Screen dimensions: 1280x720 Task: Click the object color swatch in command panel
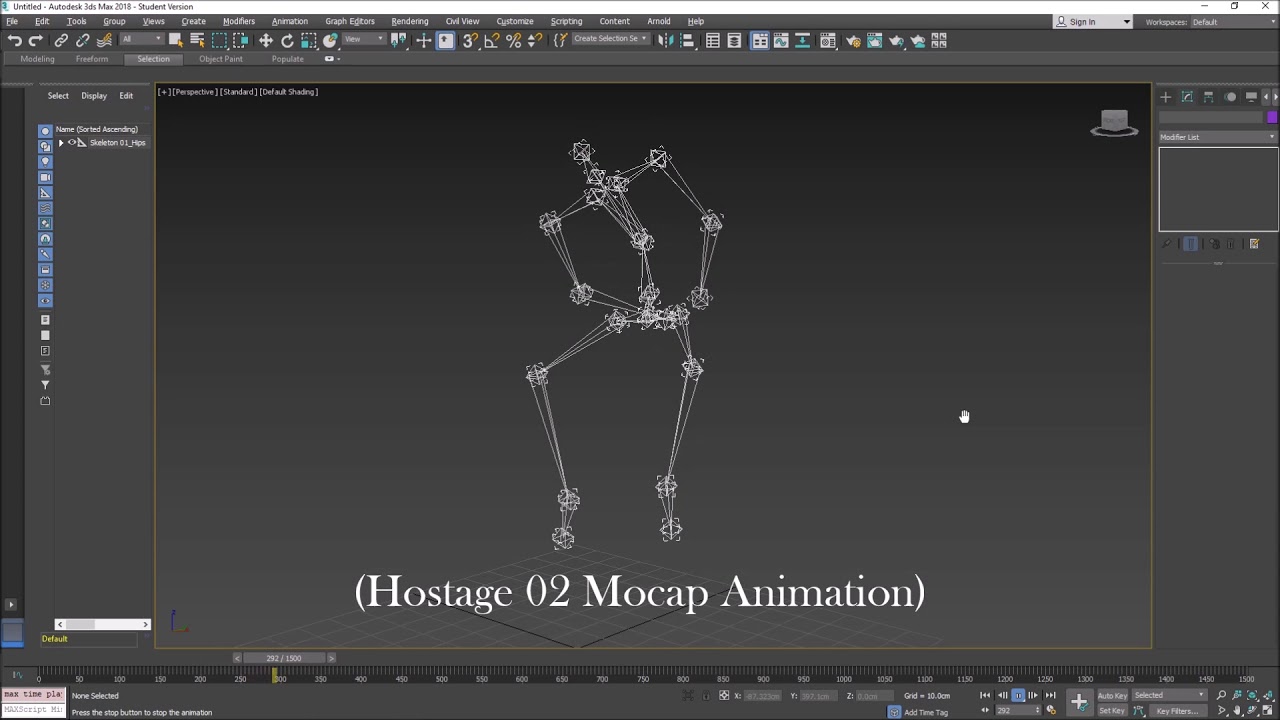[1272, 117]
